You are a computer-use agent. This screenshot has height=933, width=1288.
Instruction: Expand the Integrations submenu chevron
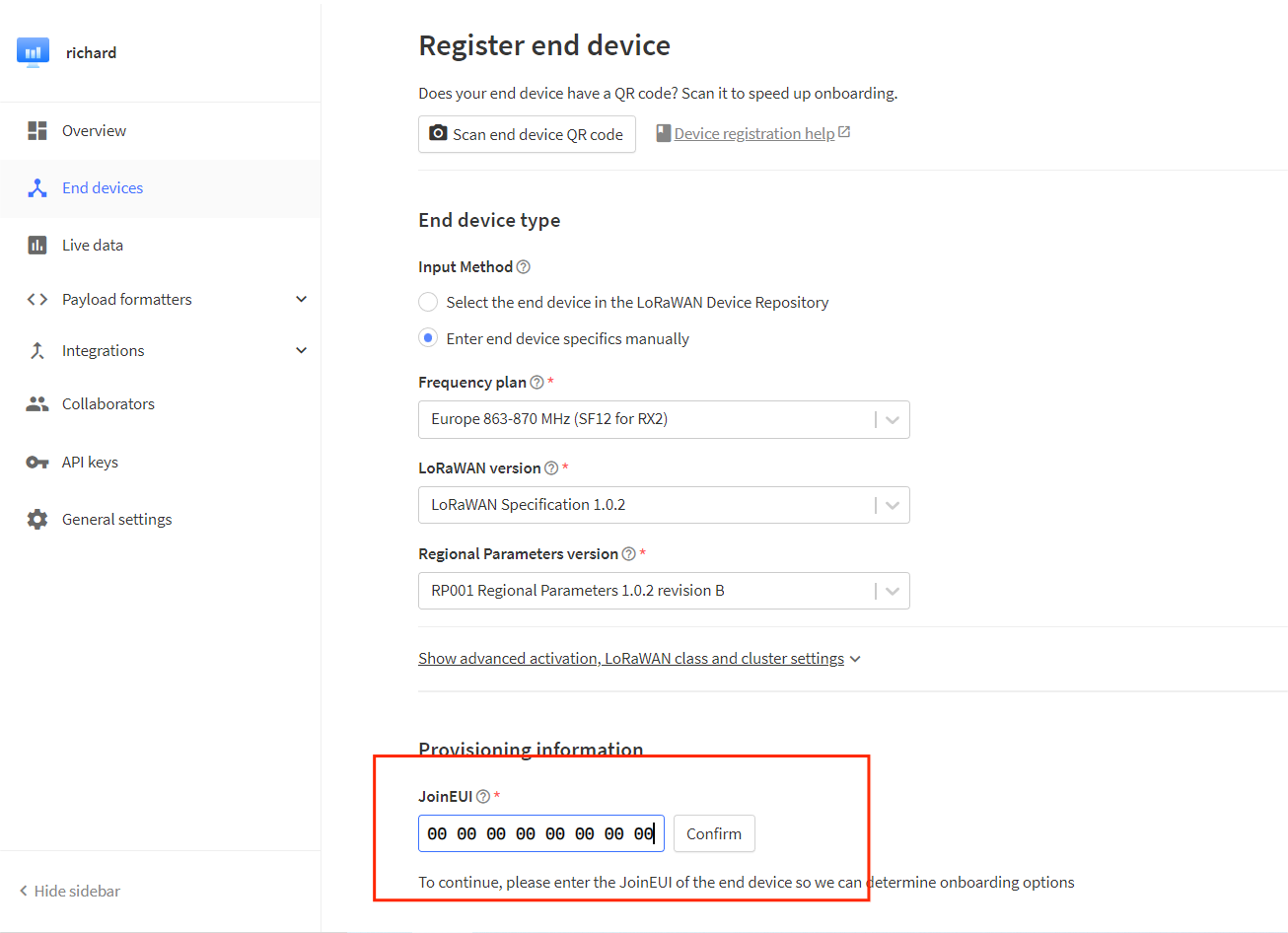click(301, 351)
